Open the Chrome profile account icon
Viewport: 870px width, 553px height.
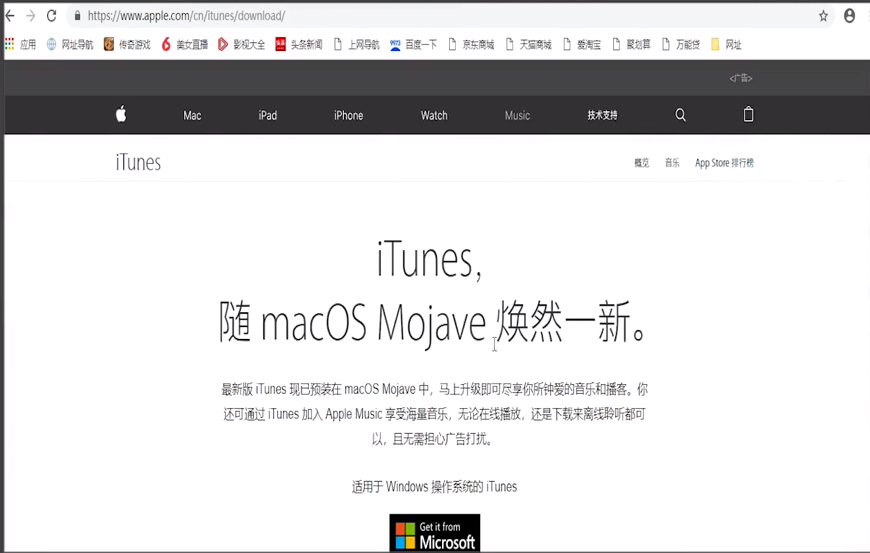(849, 16)
